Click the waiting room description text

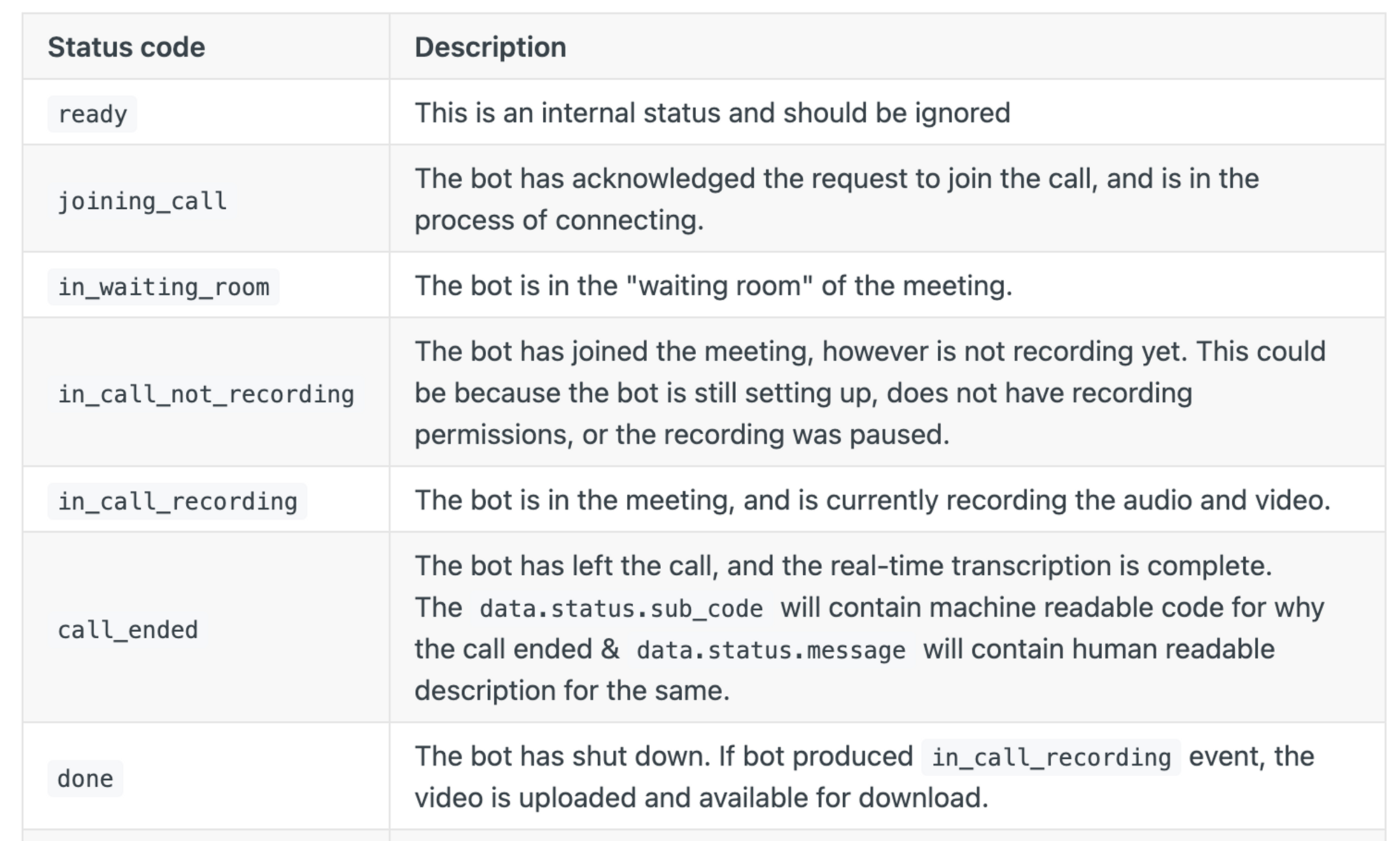pyautogui.click(x=713, y=286)
